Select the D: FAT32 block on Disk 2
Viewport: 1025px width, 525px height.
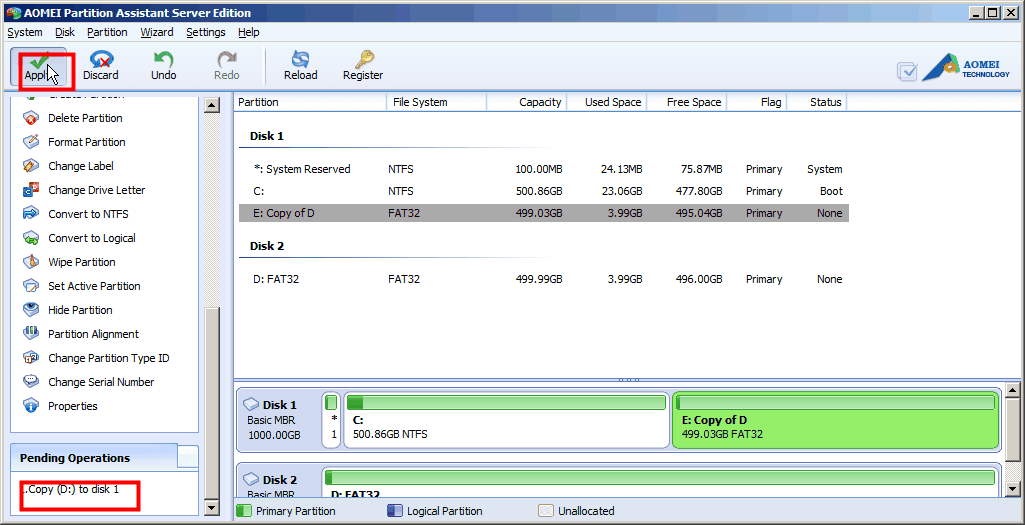pyautogui.click(x=660, y=483)
